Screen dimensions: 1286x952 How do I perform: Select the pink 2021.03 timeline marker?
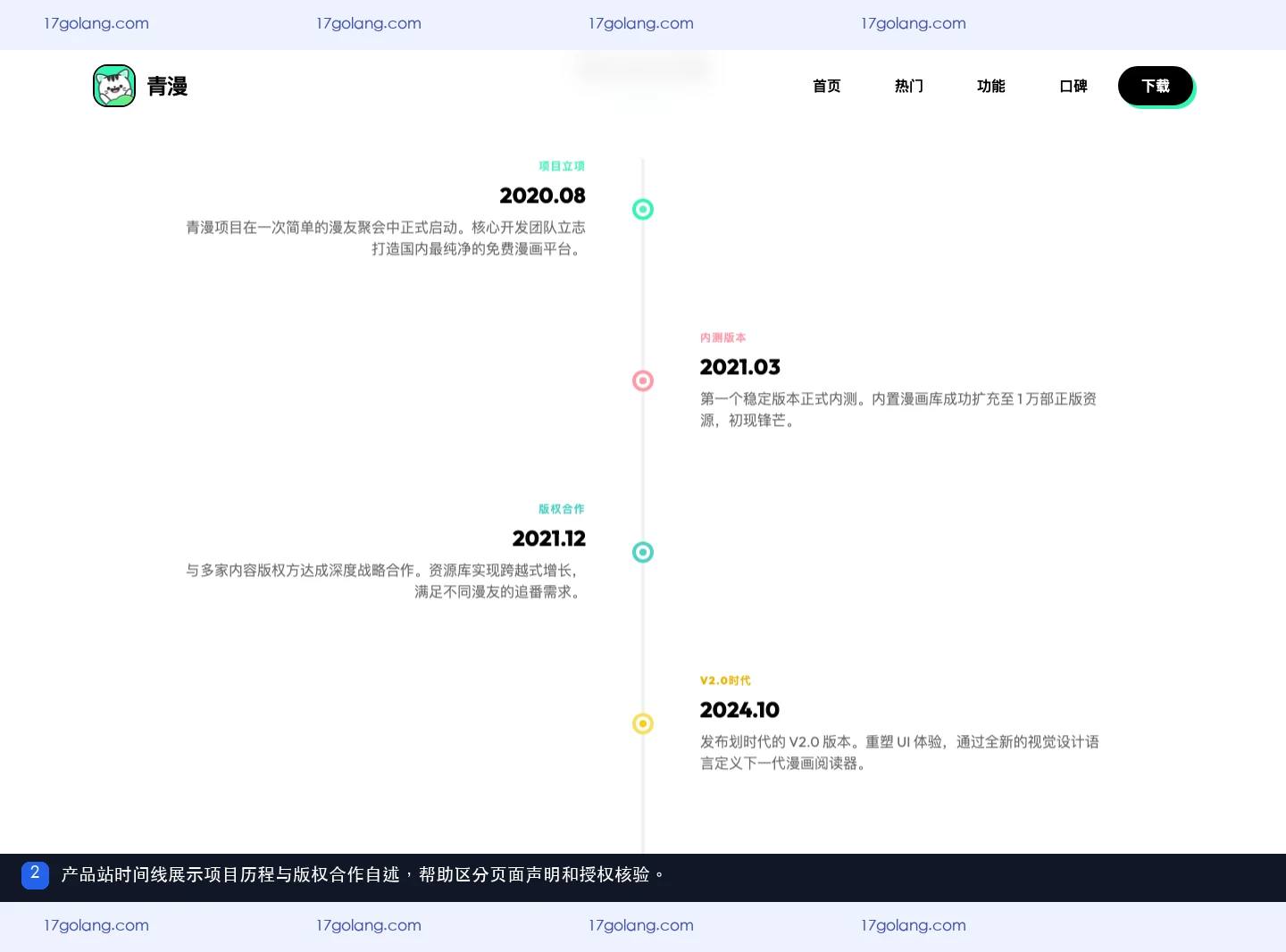click(x=643, y=380)
